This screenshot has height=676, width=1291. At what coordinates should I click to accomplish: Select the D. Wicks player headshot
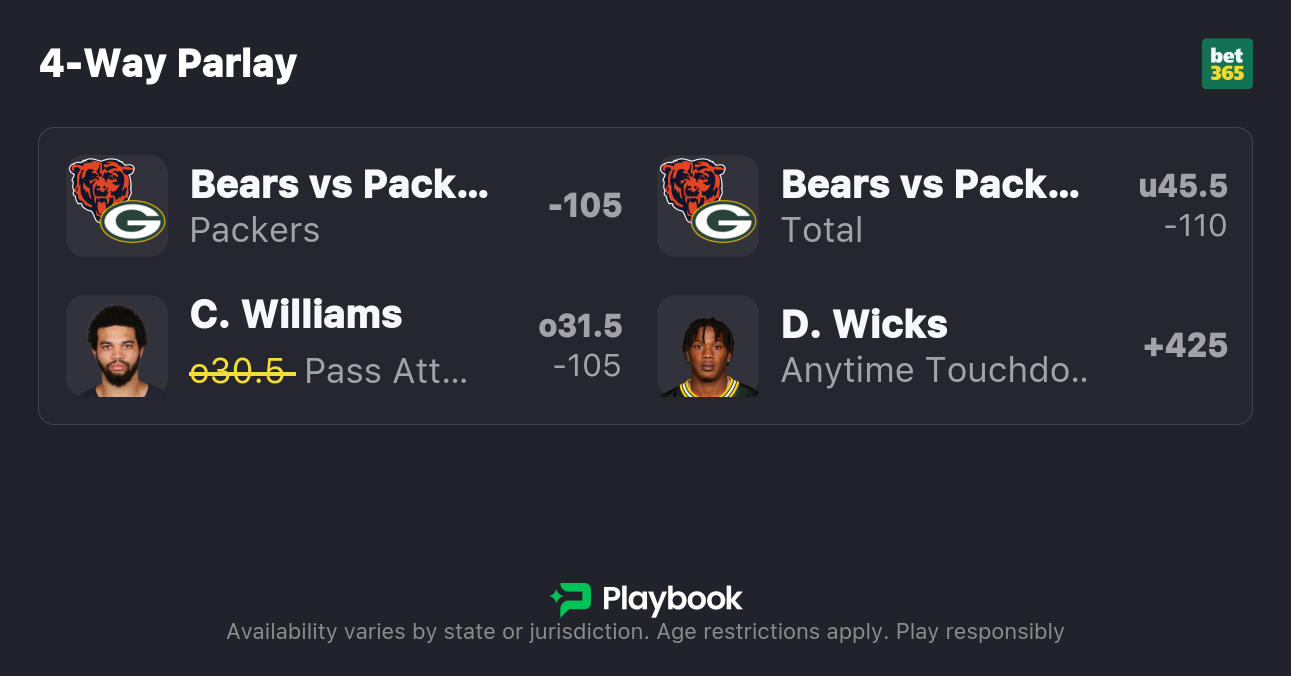(x=708, y=346)
